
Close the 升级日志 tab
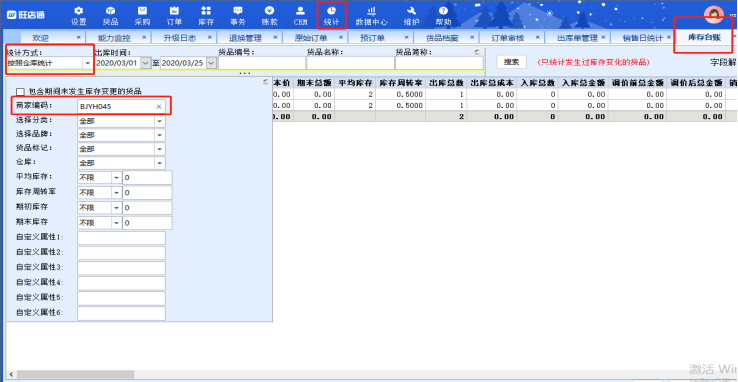pos(210,37)
